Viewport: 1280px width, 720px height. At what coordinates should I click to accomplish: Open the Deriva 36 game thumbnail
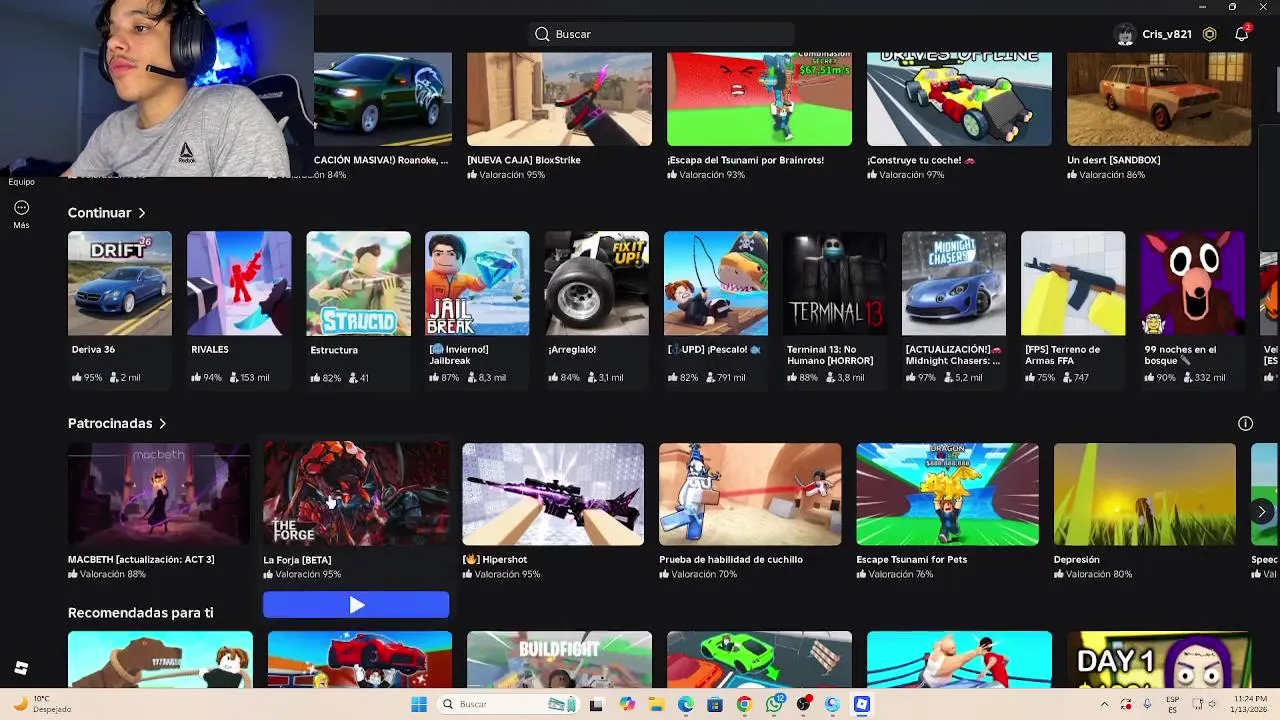(x=120, y=283)
